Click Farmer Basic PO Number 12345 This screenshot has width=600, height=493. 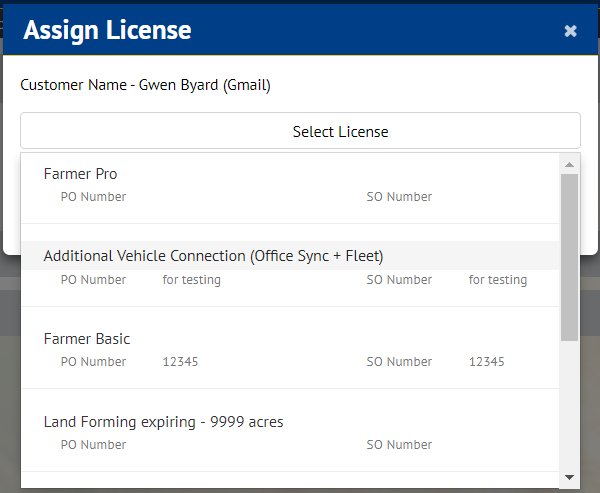pos(180,362)
